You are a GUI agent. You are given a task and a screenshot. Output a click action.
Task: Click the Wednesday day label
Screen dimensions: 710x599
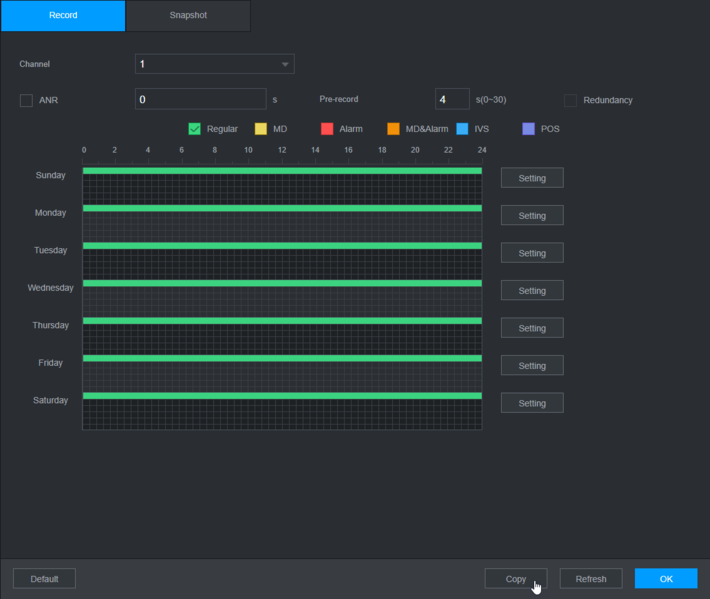pos(50,288)
